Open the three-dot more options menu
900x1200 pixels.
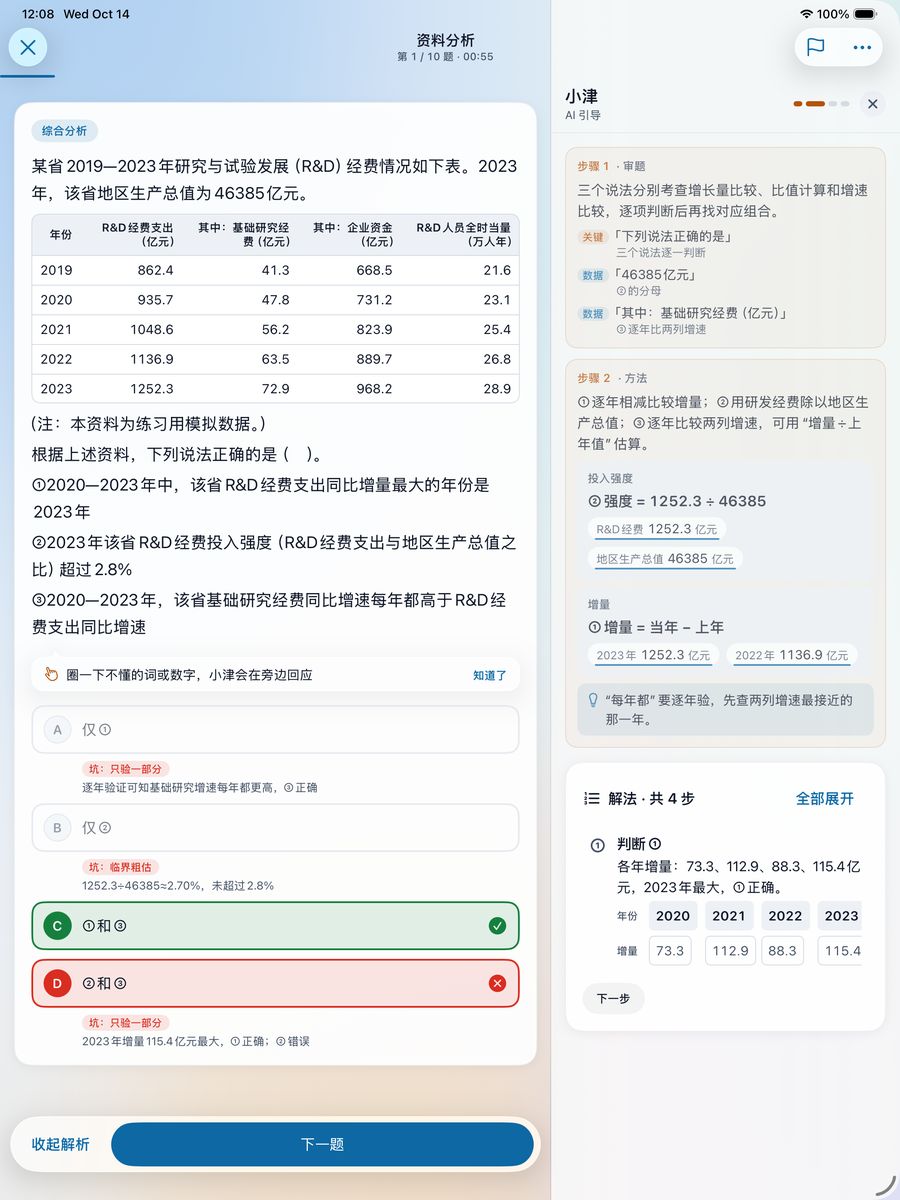(x=862, y=47)
